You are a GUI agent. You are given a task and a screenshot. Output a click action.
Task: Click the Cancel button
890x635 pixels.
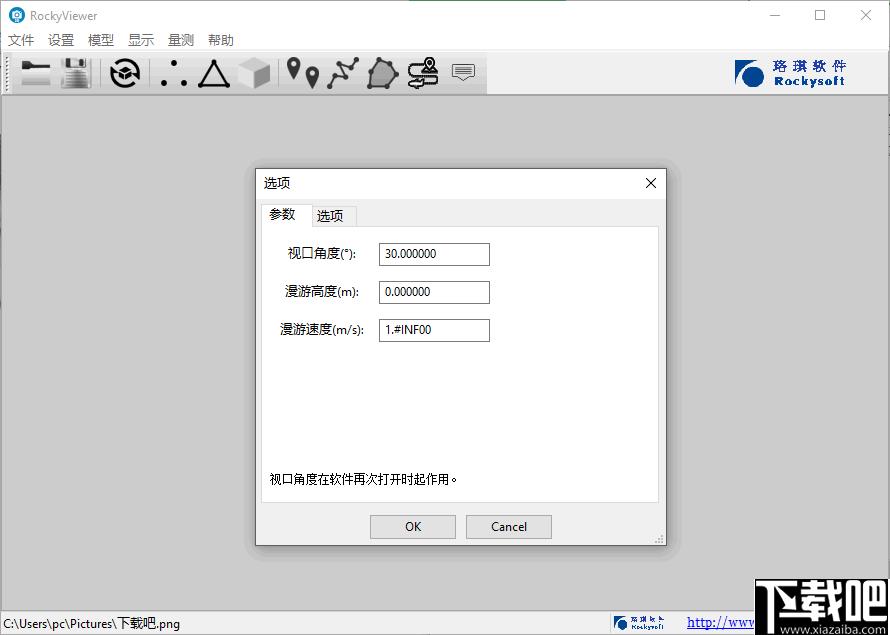pyautogui.click(x=509, y=527)
